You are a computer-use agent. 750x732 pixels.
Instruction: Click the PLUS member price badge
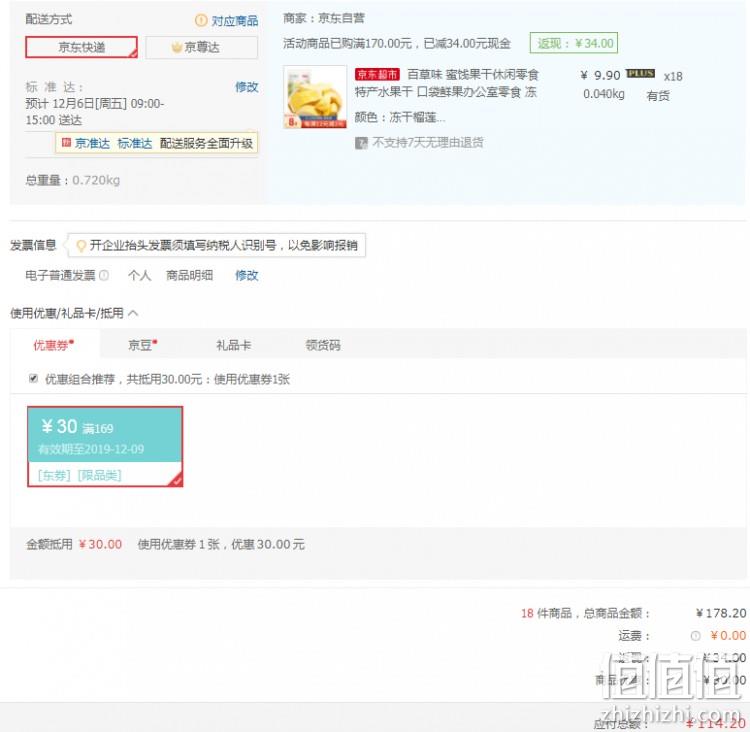click(640, 73)
